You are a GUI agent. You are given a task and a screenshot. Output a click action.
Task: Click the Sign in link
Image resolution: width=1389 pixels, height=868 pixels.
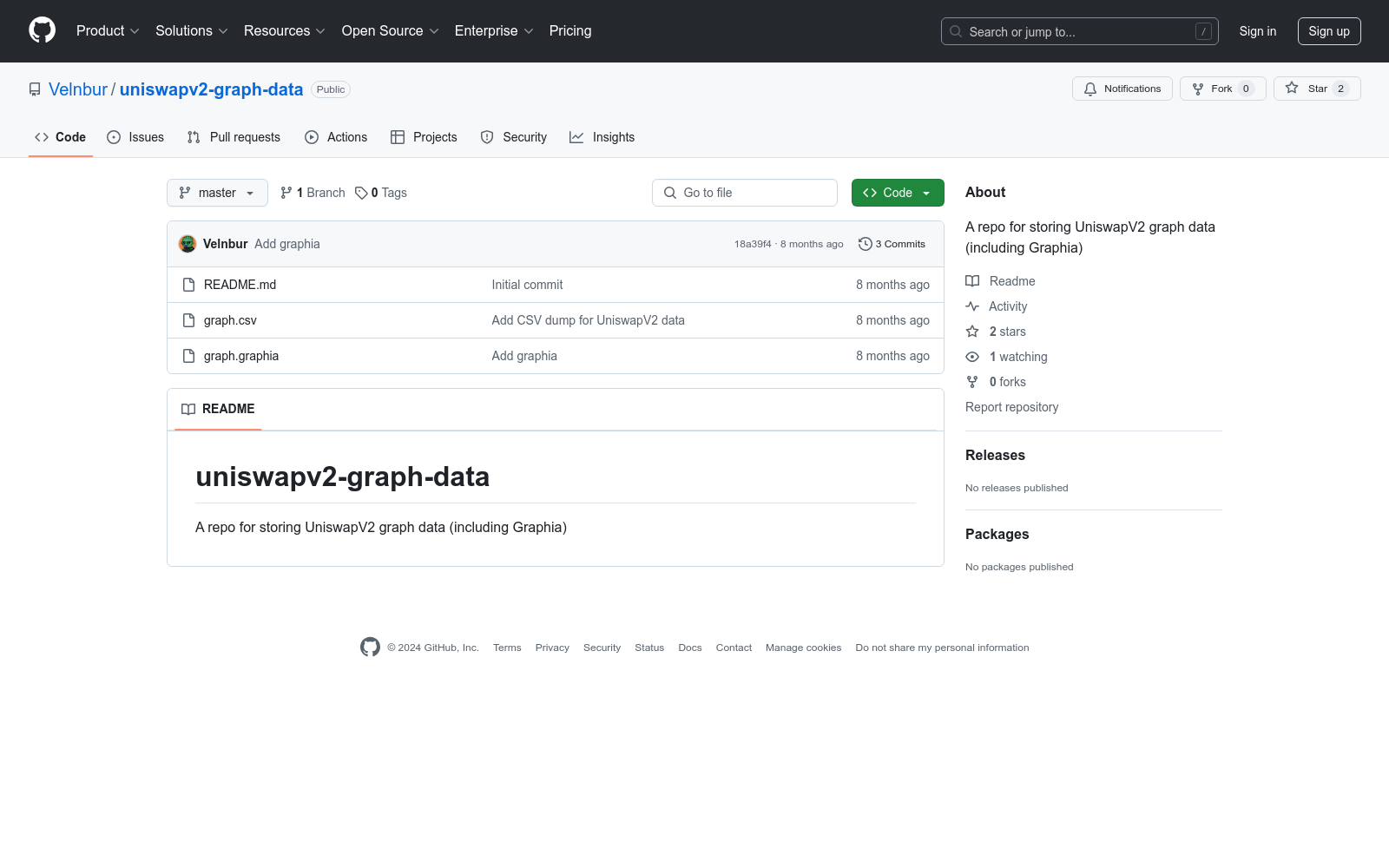tap(1258, 31)
